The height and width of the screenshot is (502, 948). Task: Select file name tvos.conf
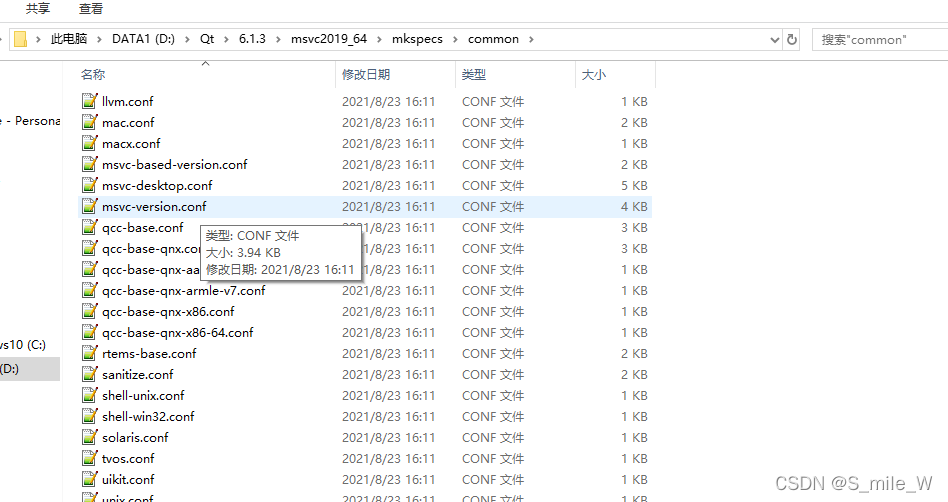click(128, 458)
